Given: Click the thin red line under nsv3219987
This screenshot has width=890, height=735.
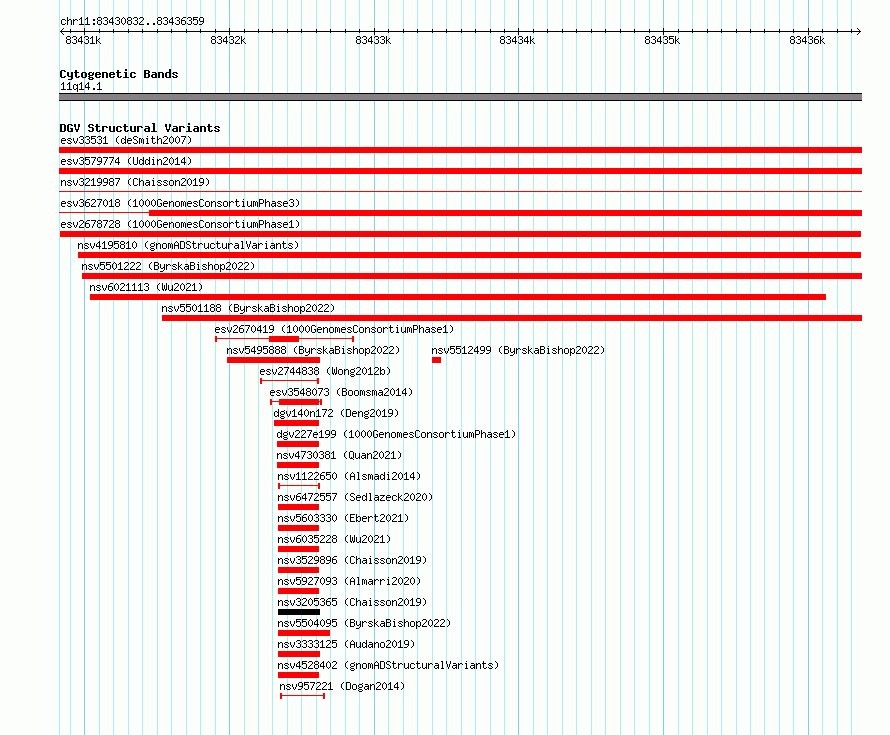Looking at the screenshot, I should coord(460,192).
